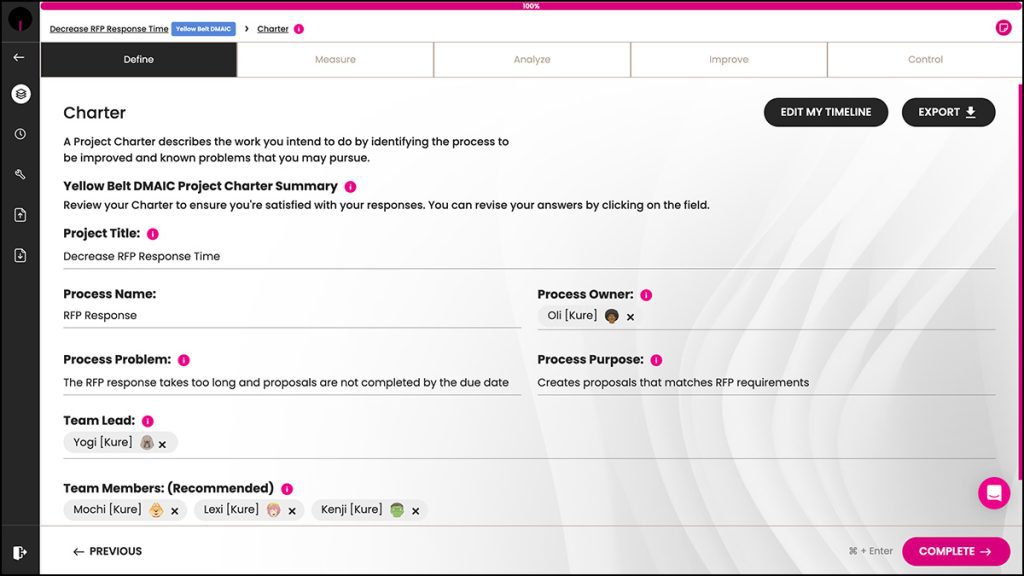Open the Decrease RFP Response Time breadcrumb link
The height and width of the screenshot is (576, 1024).
click(109, 29)
